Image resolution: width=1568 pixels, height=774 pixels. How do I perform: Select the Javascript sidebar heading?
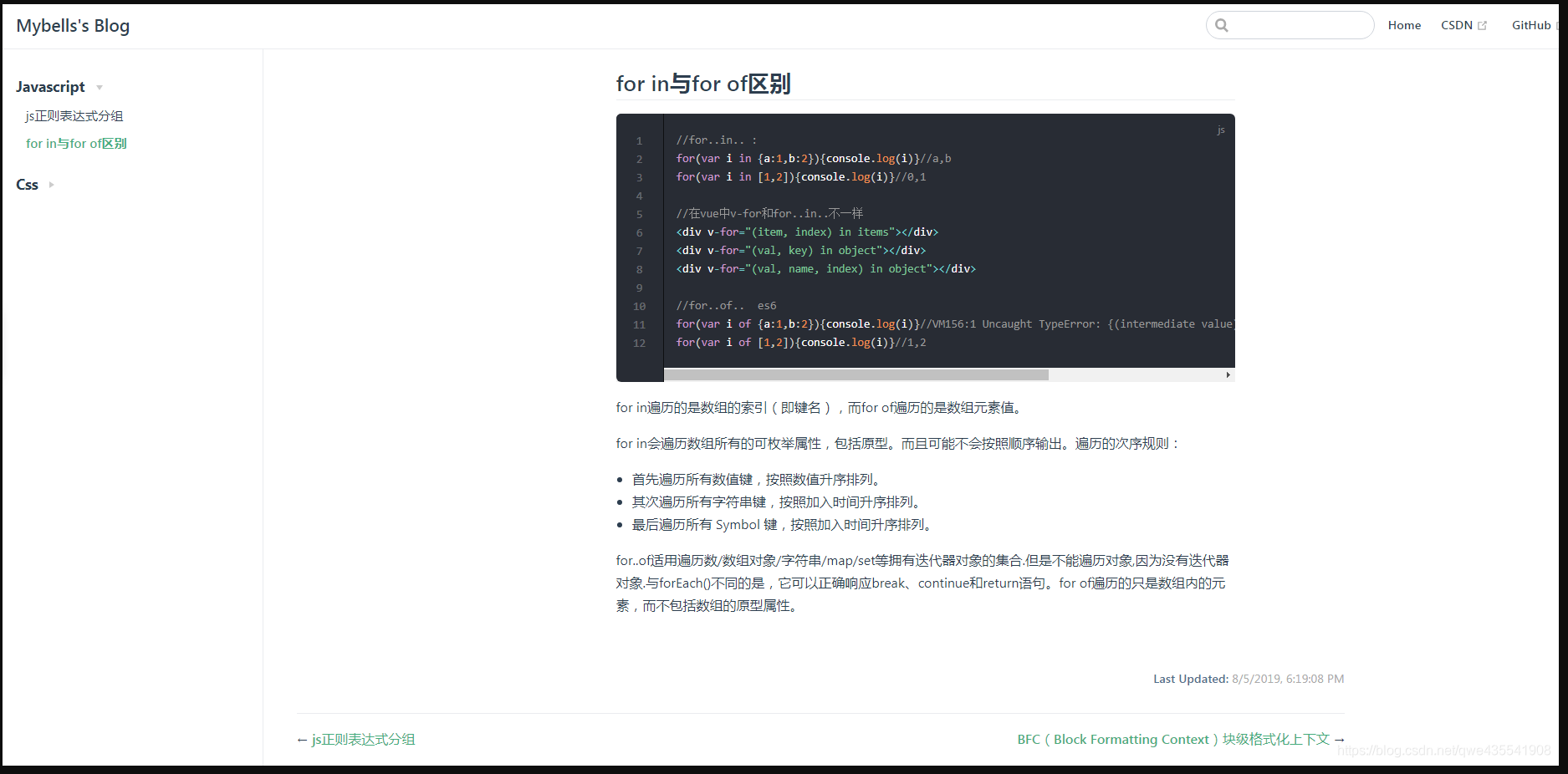(x=50, y=87)
